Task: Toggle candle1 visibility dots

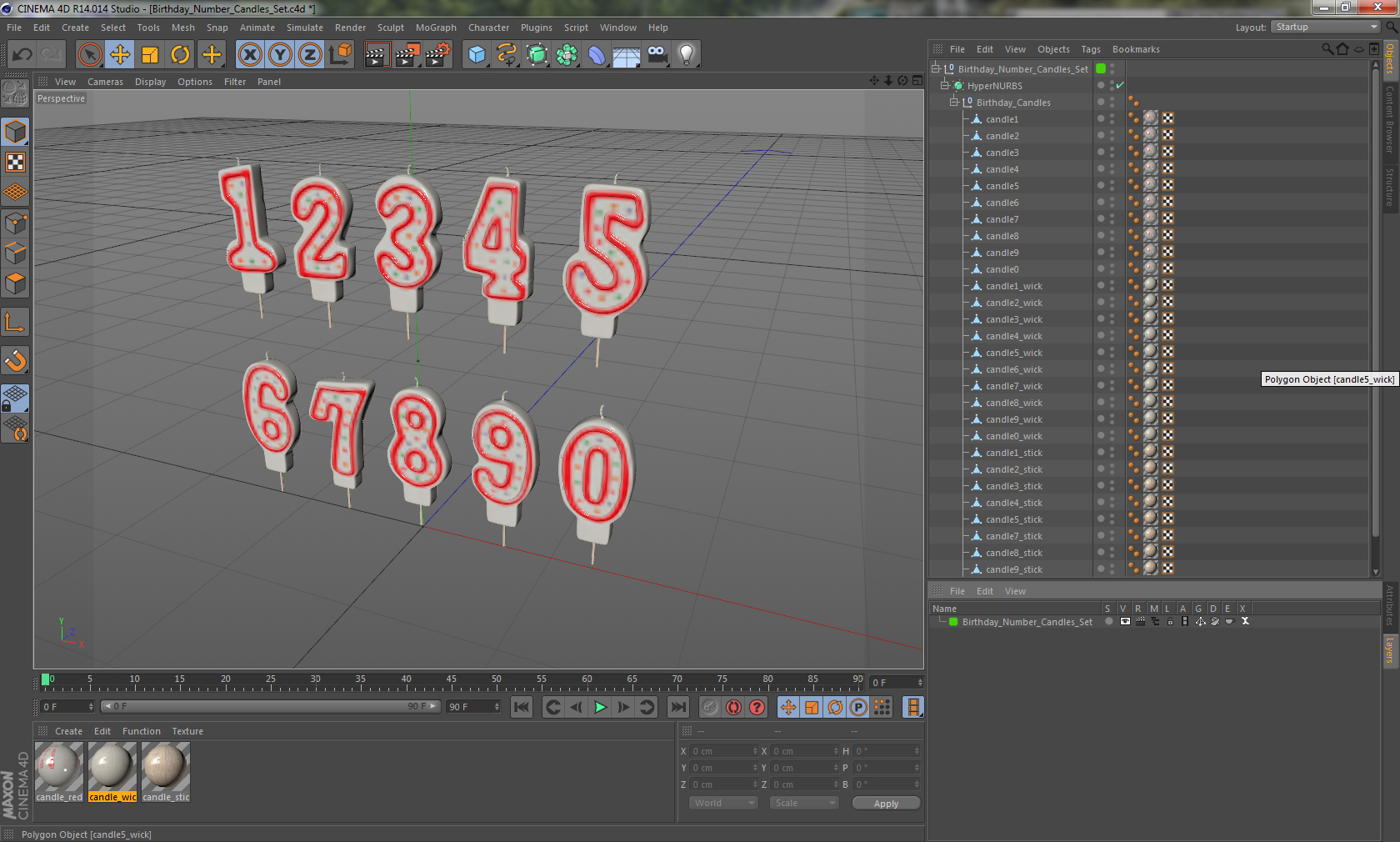Action: click(1112, 118)
